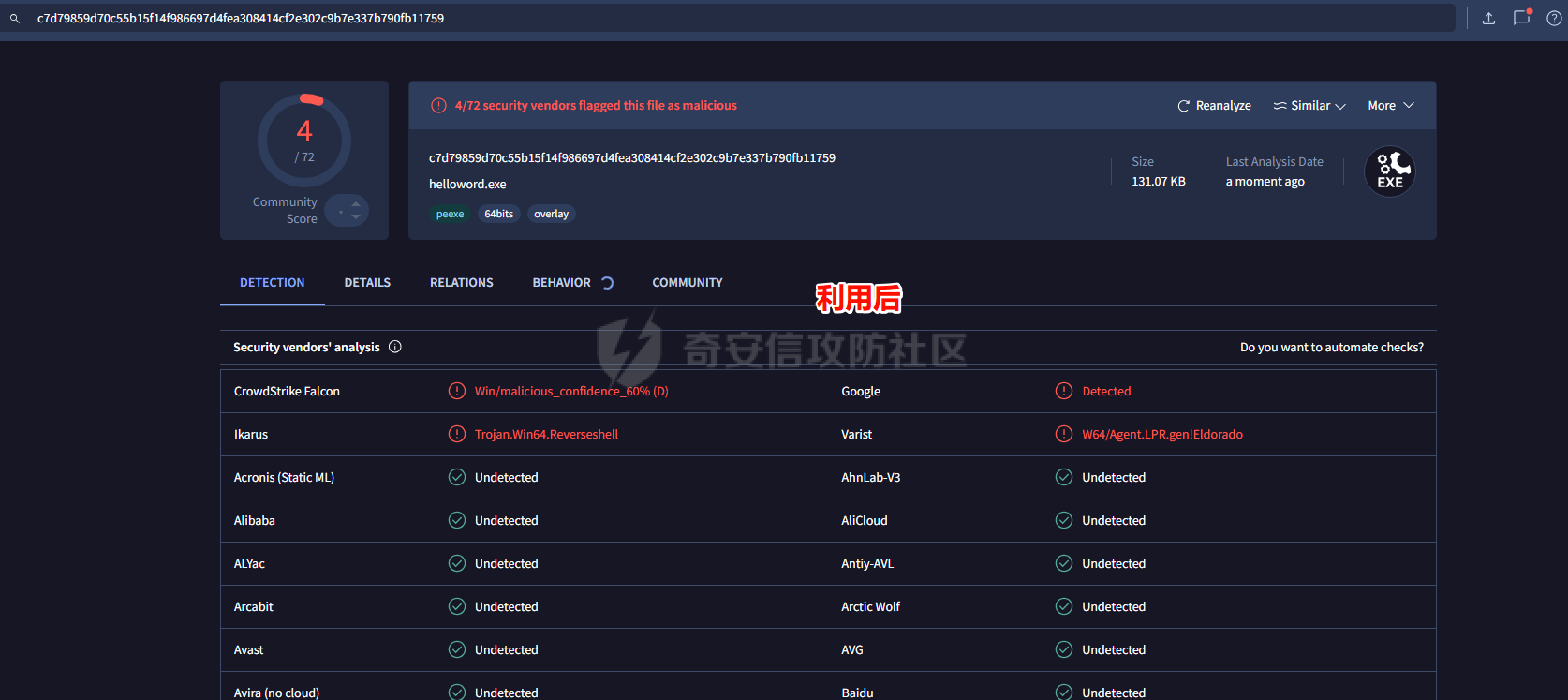The image size is (1568, 700).
Task: Click 'Do you want to automate checks?' link
Action: (1331, 348)
